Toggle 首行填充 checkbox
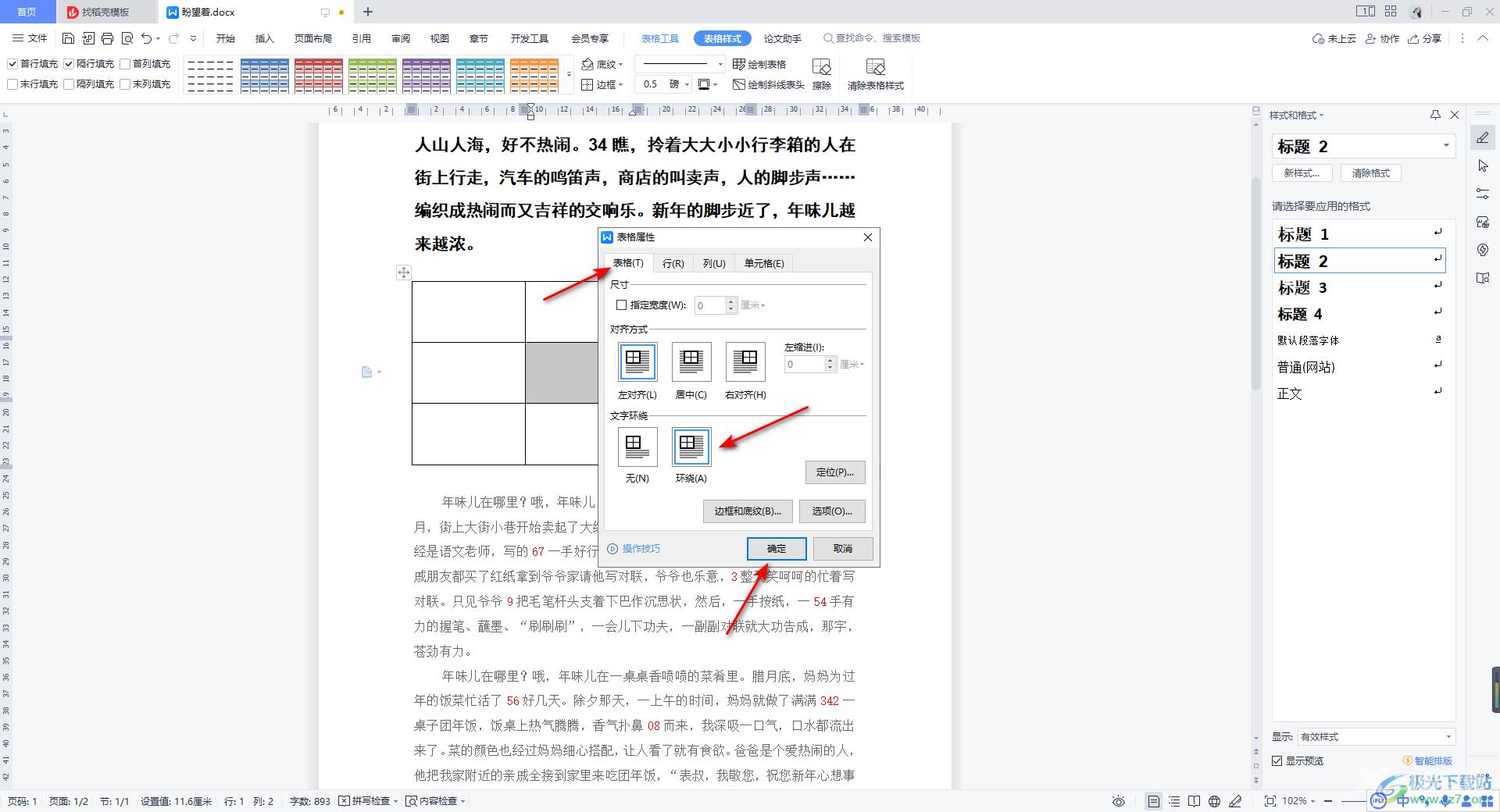 coord(12,64)
